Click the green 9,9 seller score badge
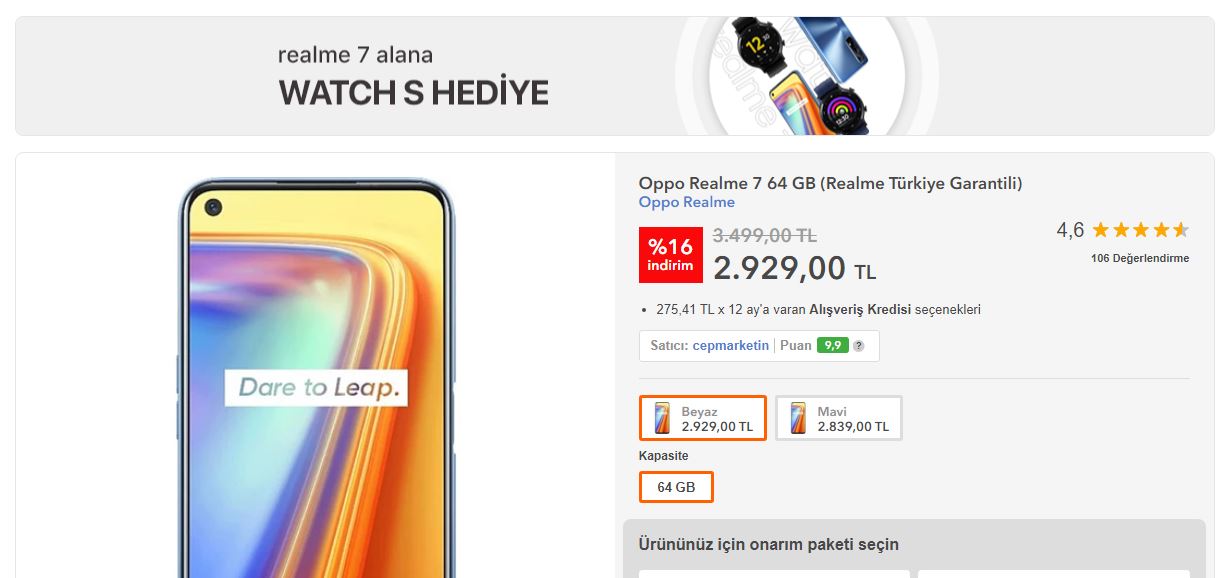 click(832, 346)
